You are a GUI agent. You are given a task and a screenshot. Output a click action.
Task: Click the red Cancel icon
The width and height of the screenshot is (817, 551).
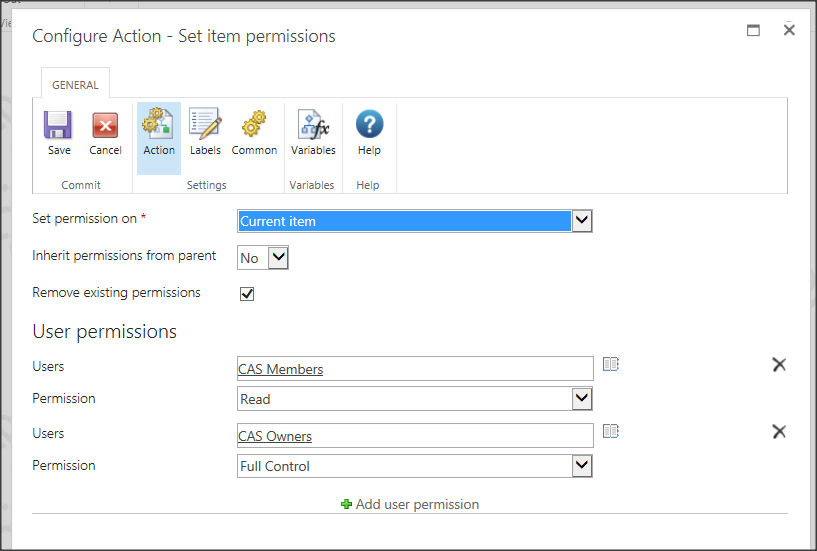[x=105, y=125]
